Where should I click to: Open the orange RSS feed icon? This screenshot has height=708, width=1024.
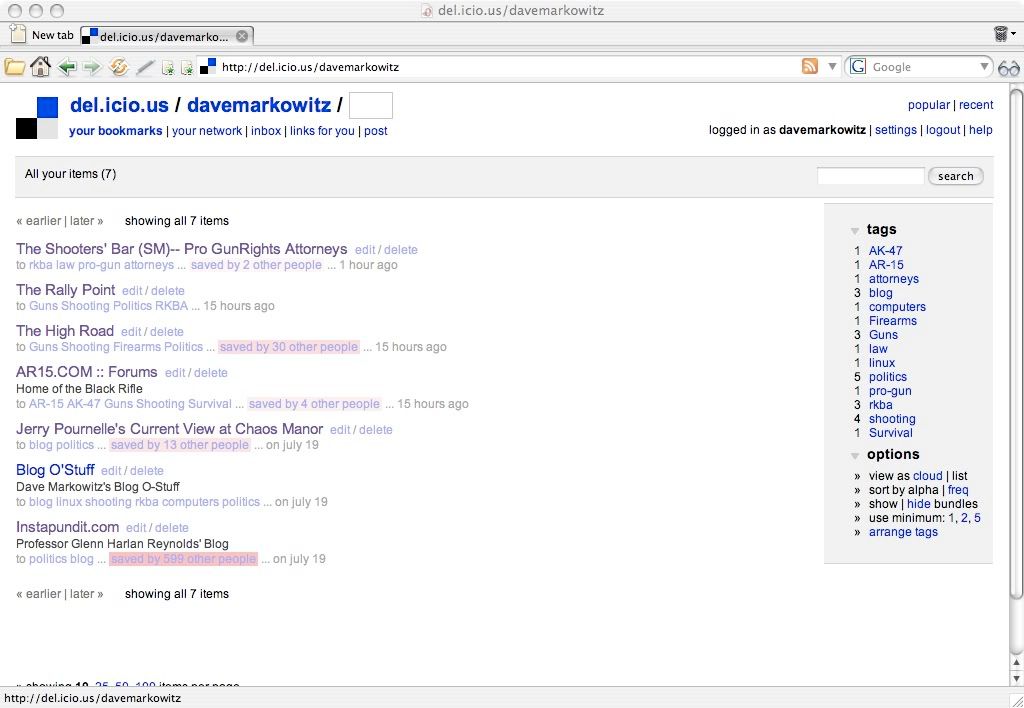coord(810,66)
